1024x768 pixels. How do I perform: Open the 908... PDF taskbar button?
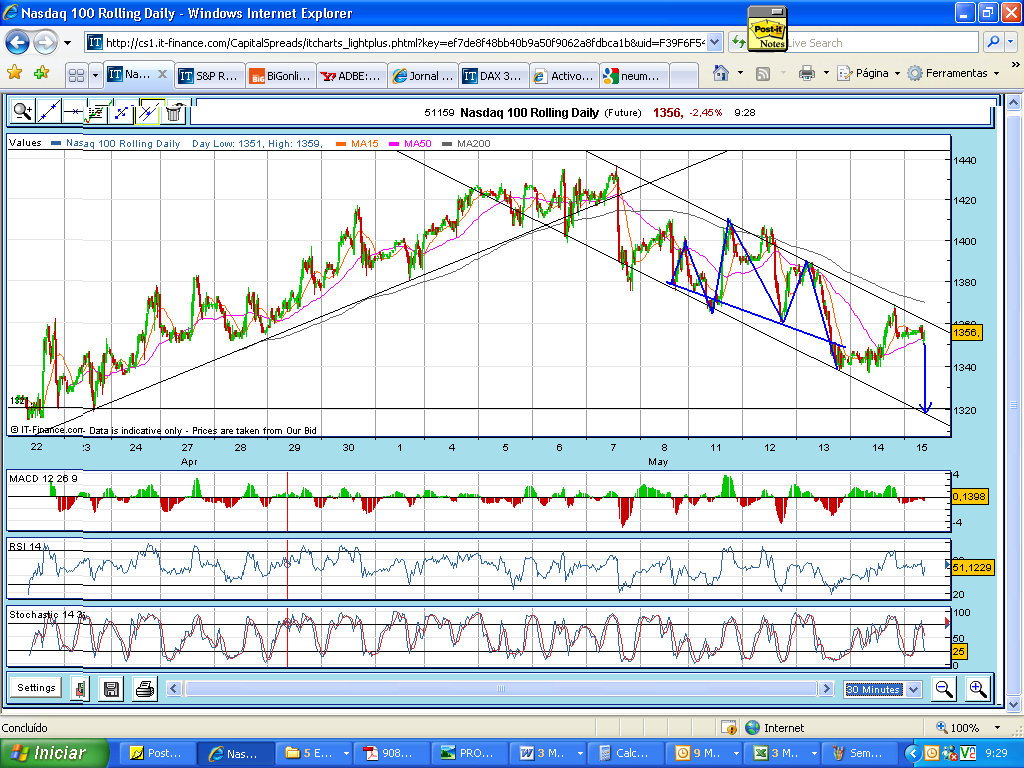click(x=392, y=754)
